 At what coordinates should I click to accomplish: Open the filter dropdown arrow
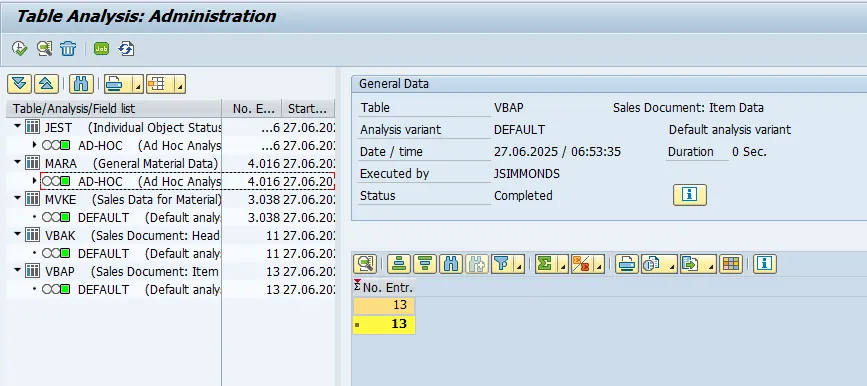(519, 264)
